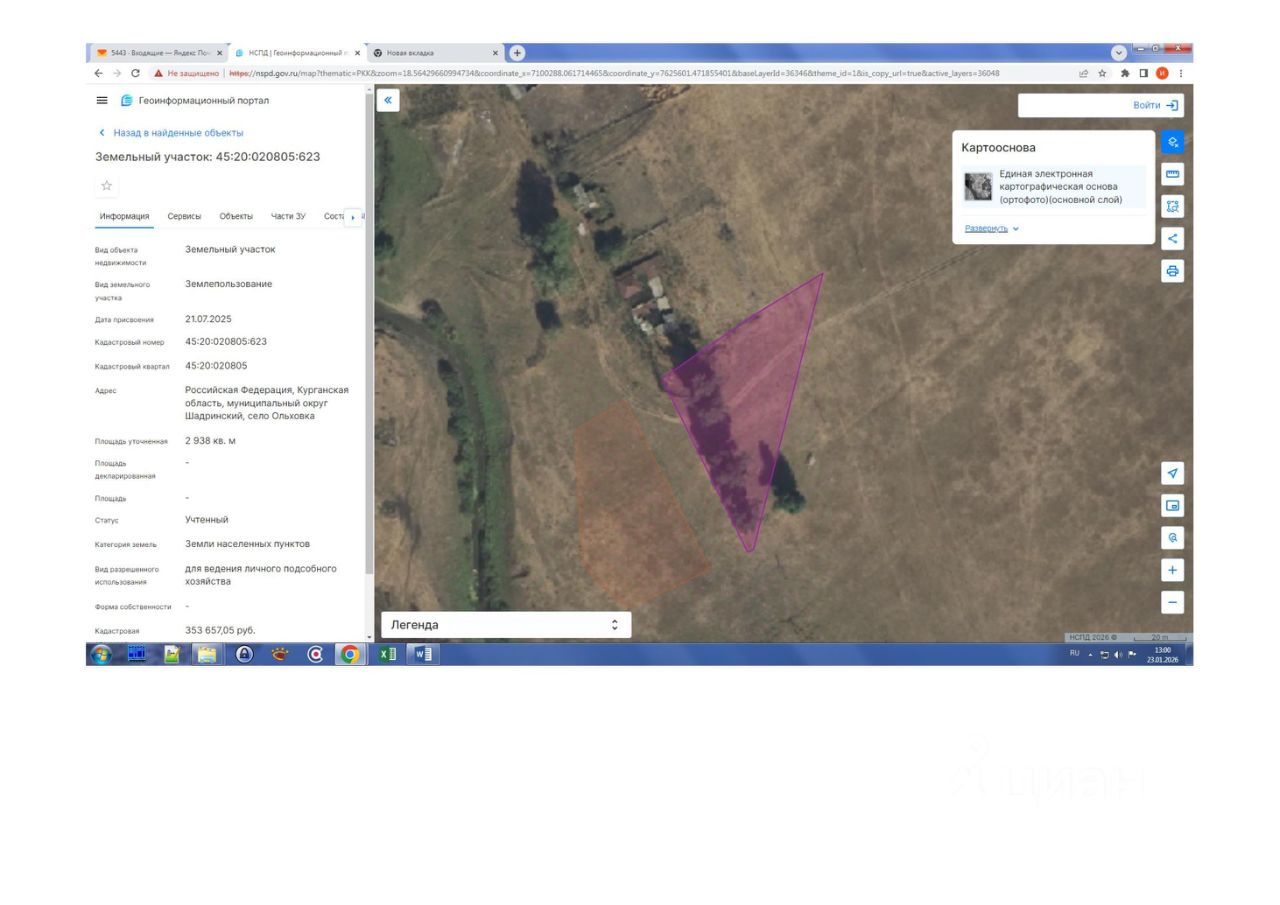Open the ruler measurement tool
Screen dimensions: 1280x905
(x=1173, y=174)
